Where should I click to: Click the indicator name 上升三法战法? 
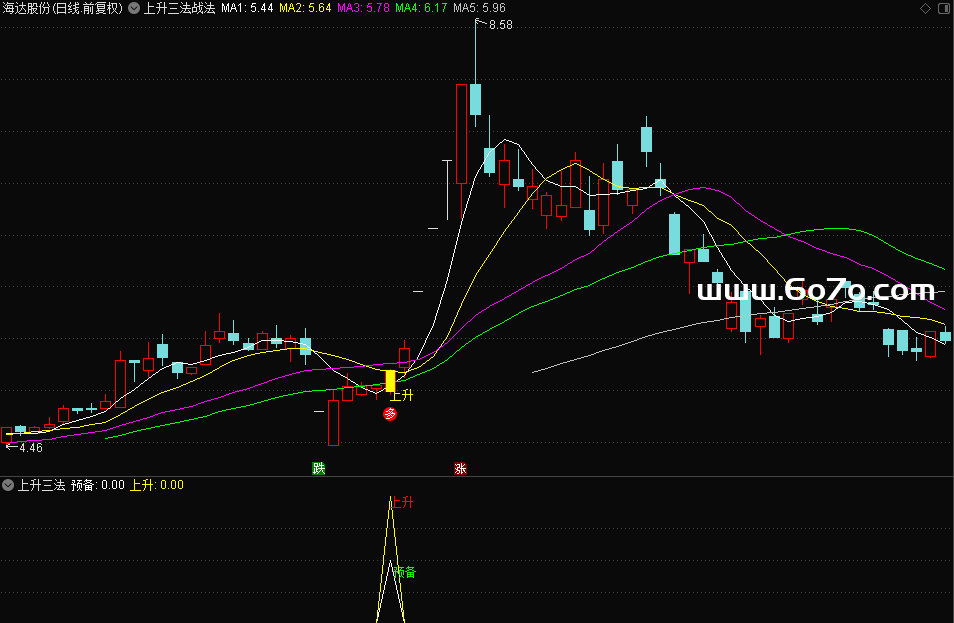click(x=179, y=8)
